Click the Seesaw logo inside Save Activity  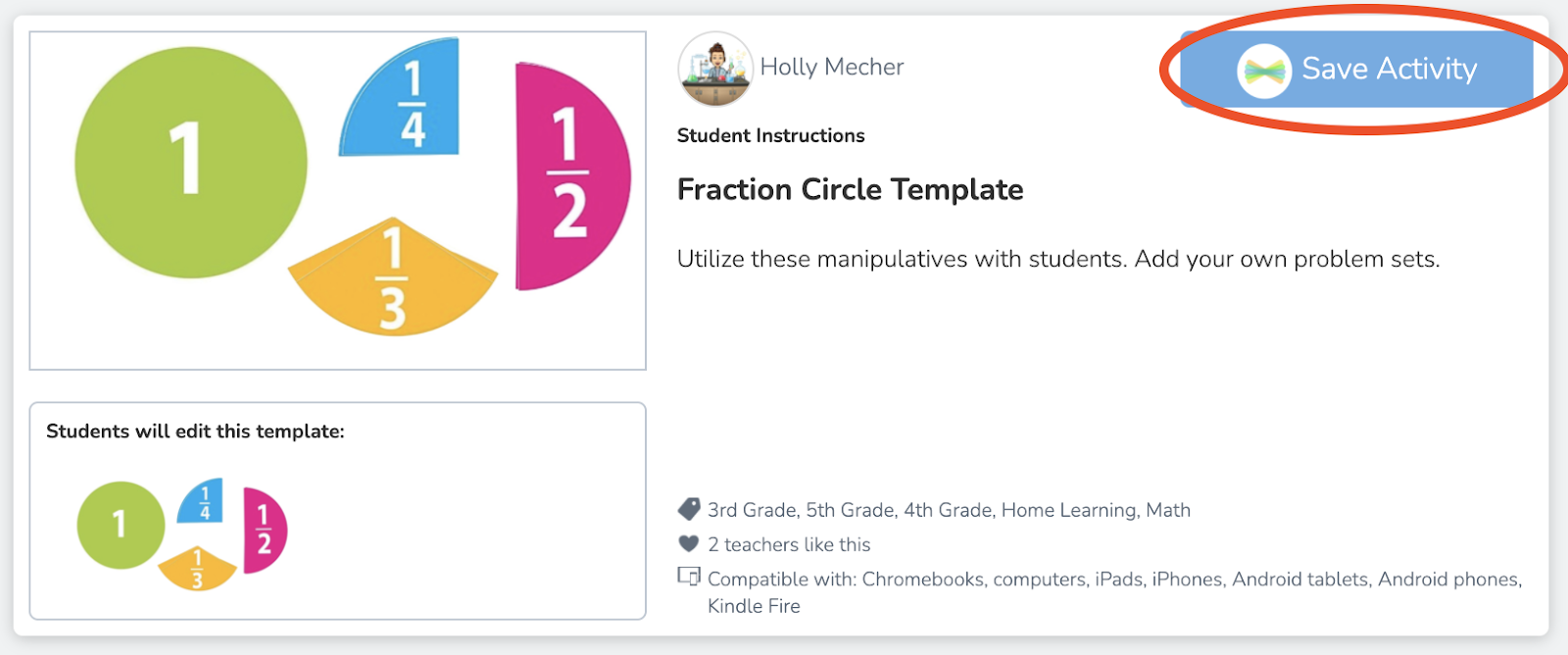[1263, 71]
